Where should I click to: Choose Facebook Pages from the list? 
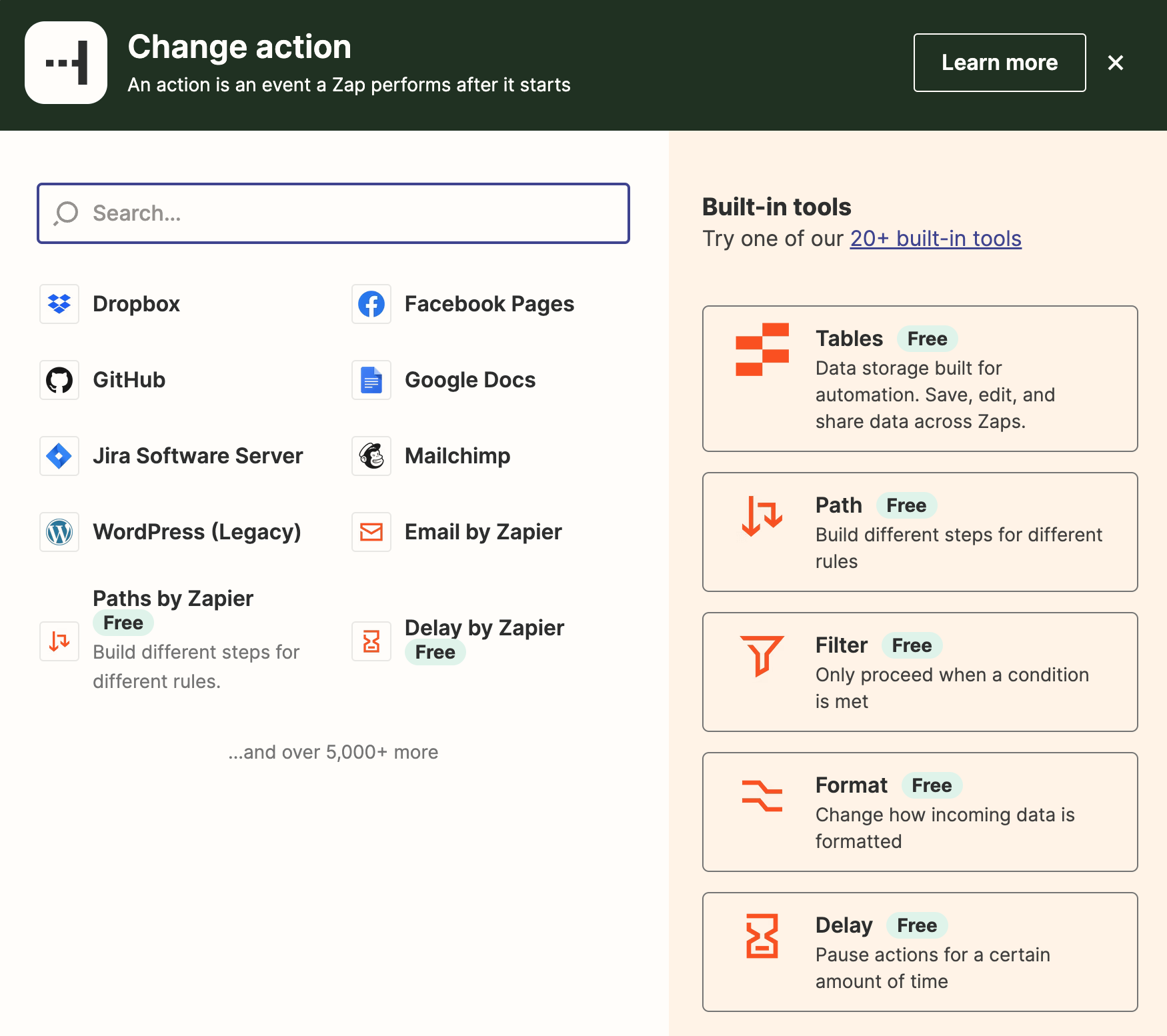click(x=489, y=304)
